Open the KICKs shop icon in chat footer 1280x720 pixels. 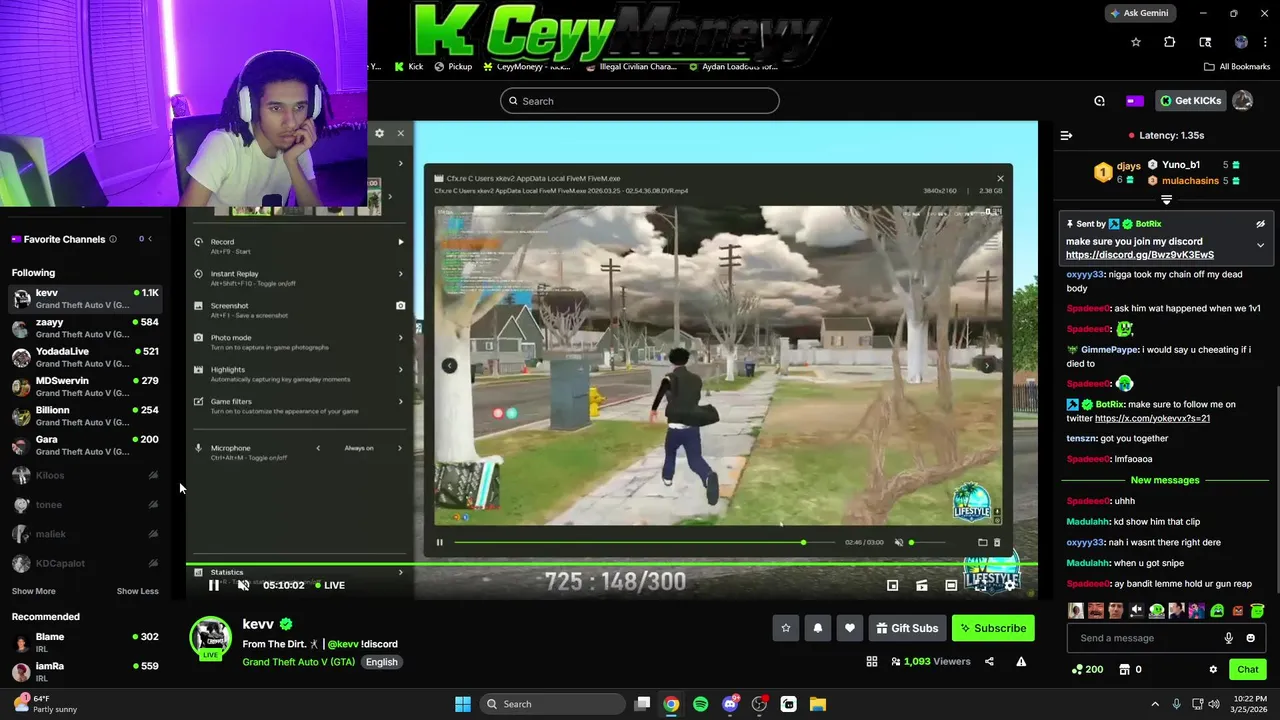pos(1124,669)
